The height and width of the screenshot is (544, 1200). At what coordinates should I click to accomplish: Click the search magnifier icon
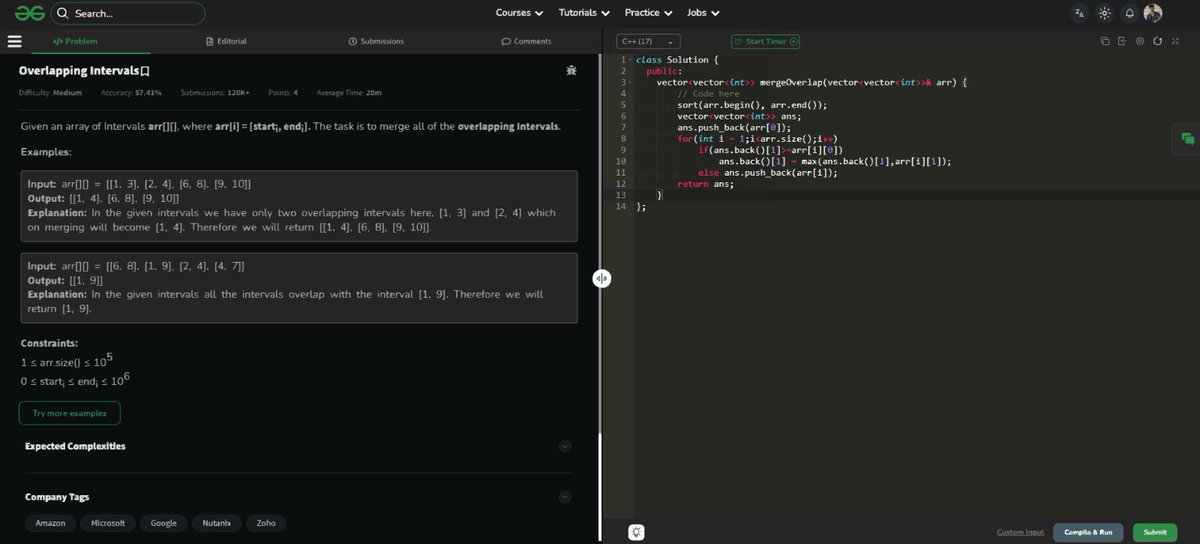click(x=62, y=14)
